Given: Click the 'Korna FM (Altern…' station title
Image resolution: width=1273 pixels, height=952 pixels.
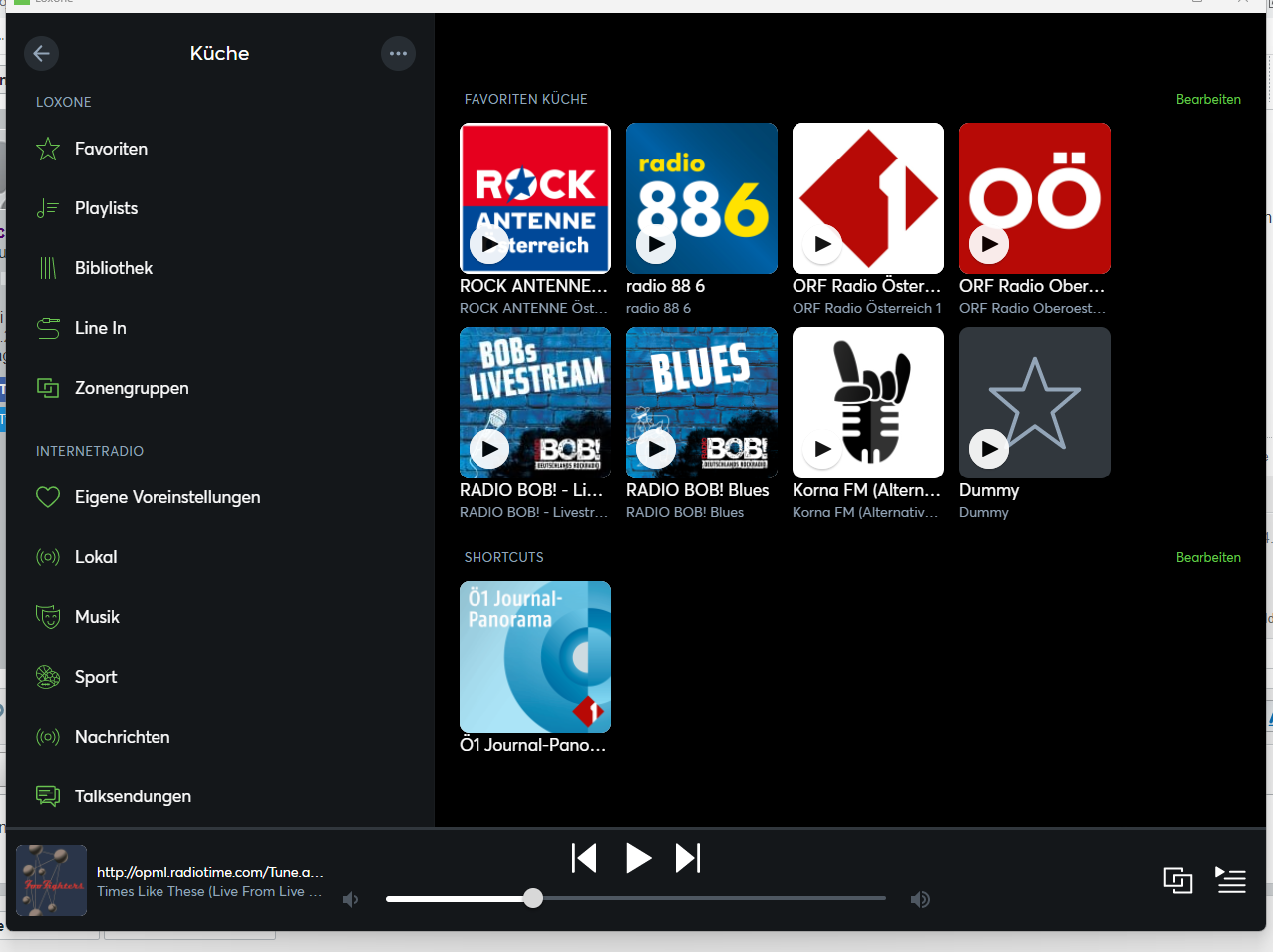Looking at the screenshot, I should pyautogui.click(x=866, y=490).
